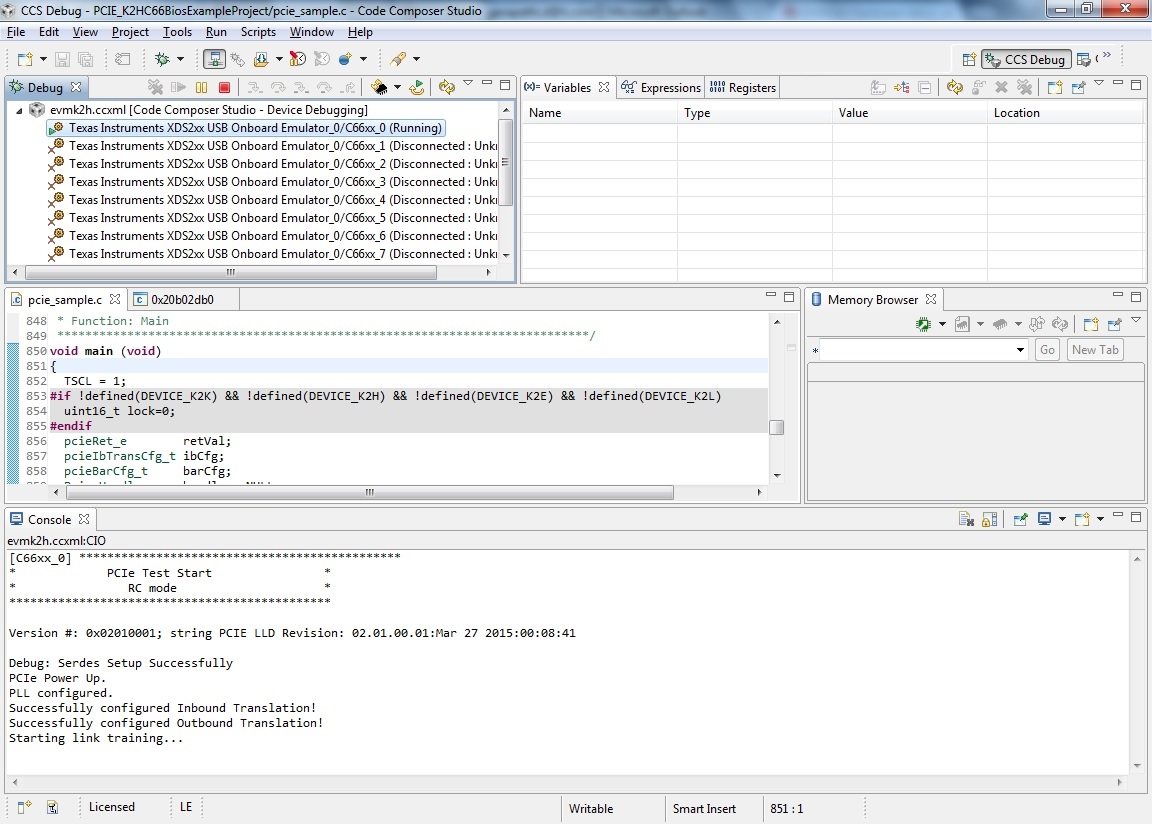
Task: Click the Name column header in Variables
Action: [600, 113]
